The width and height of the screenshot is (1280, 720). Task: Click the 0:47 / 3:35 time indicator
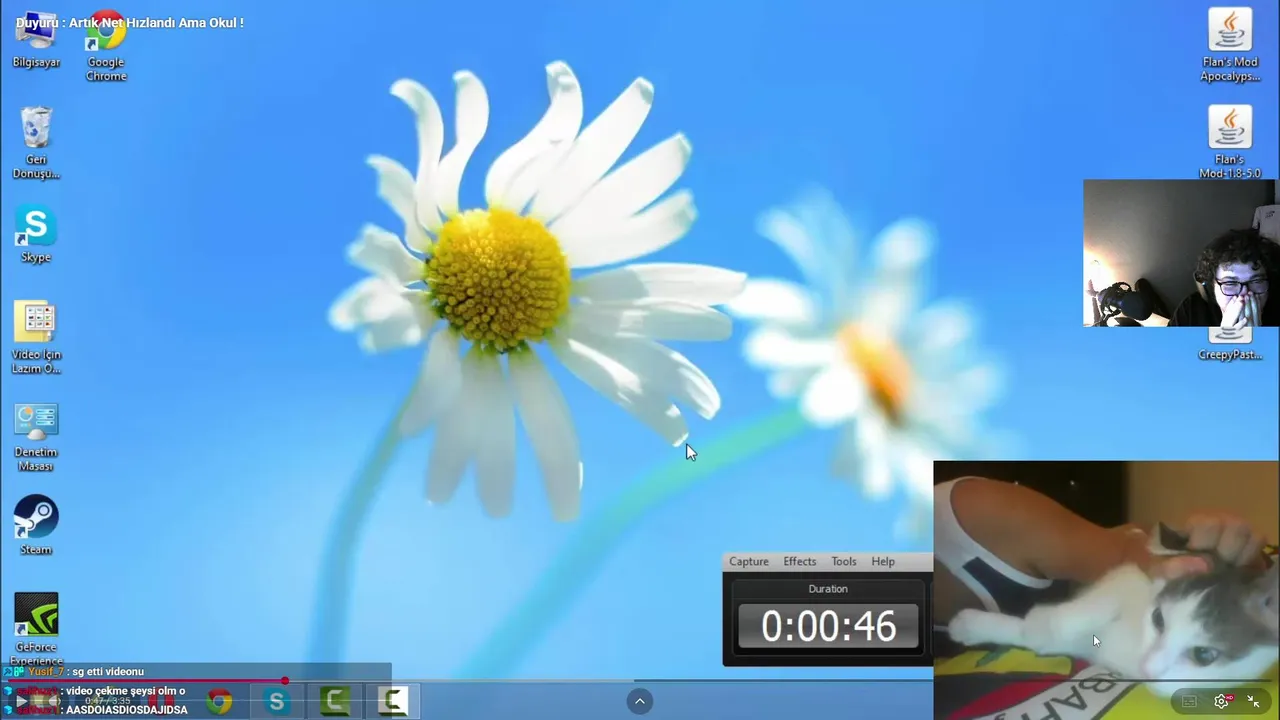[108, 701]
